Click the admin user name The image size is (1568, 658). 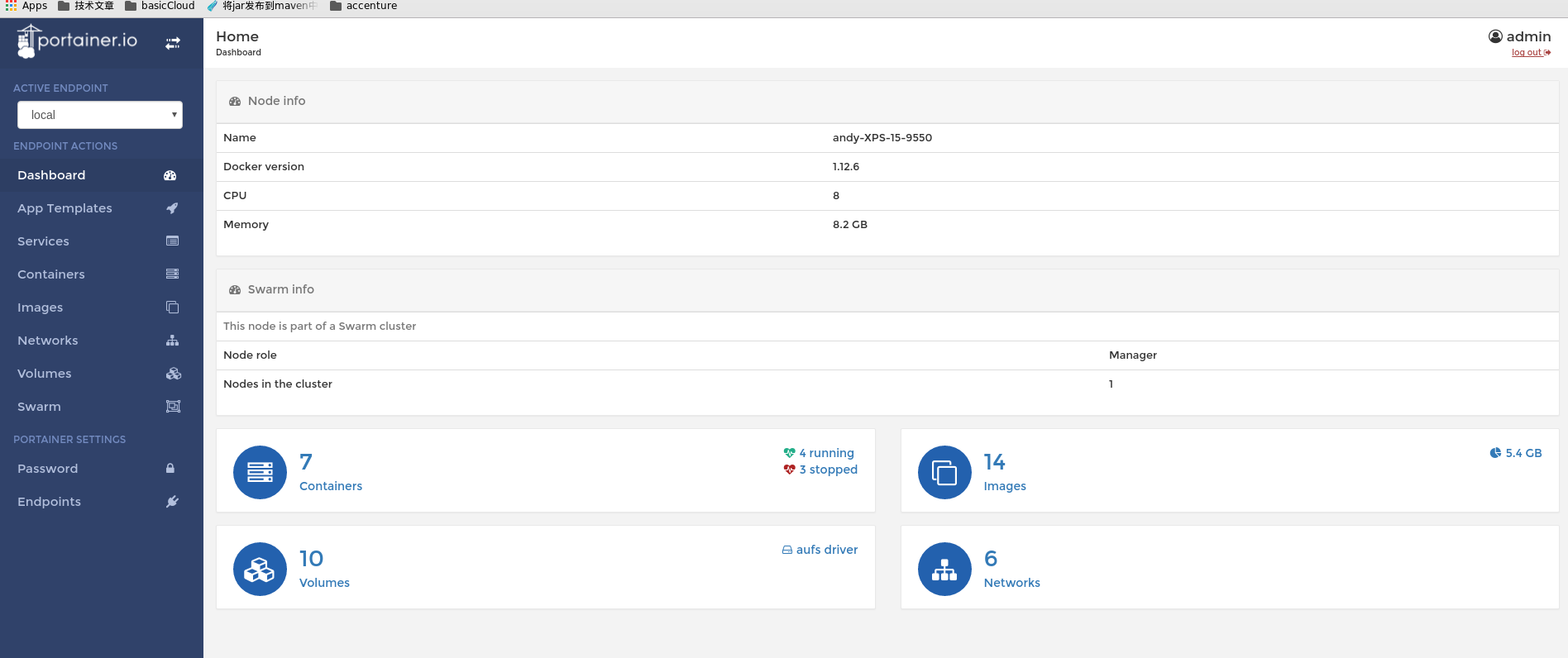click(1527, 36)
